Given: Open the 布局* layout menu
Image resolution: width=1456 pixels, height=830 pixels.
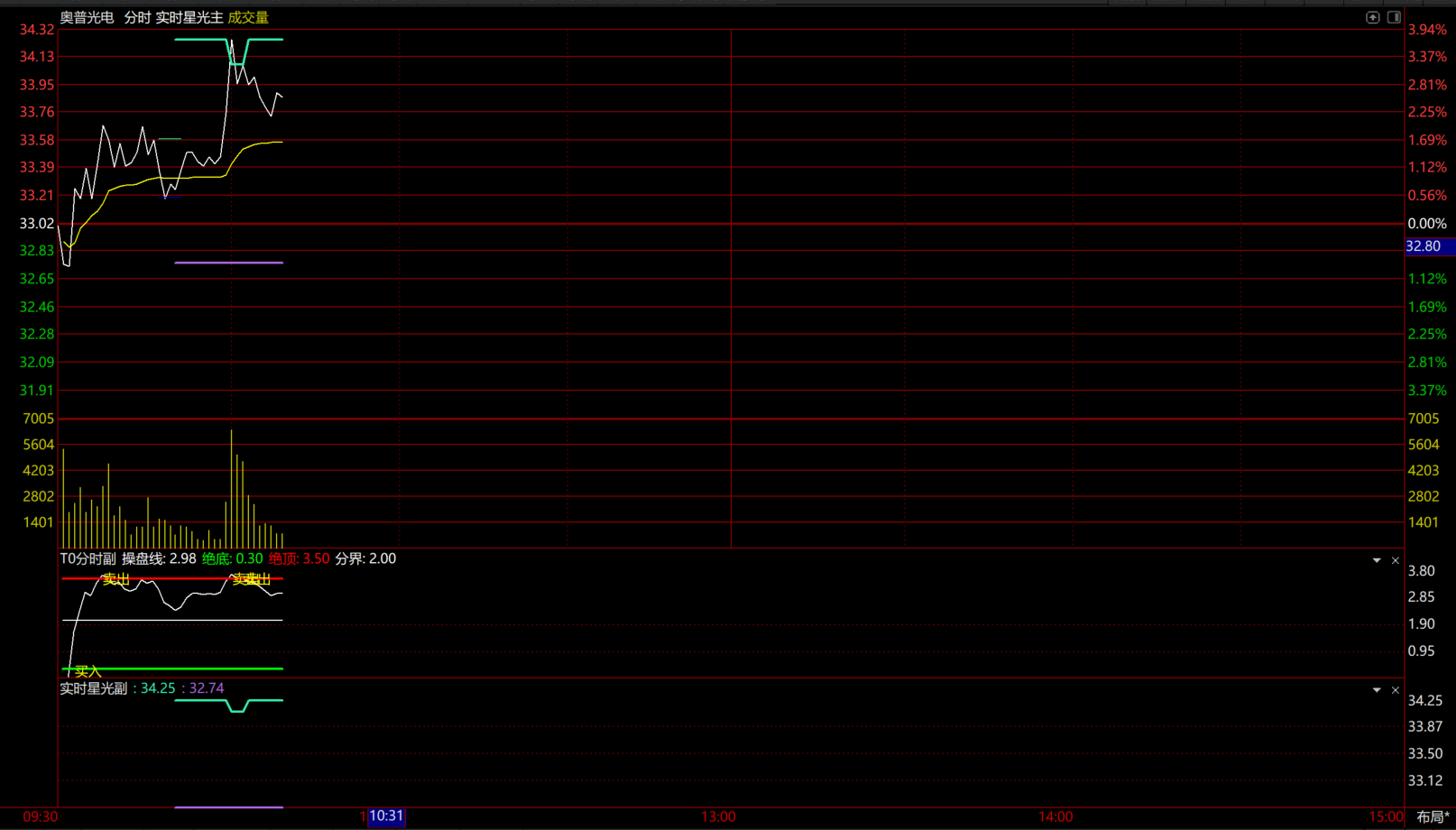Looking at the screenshot, I should [x=1433, y=816].
